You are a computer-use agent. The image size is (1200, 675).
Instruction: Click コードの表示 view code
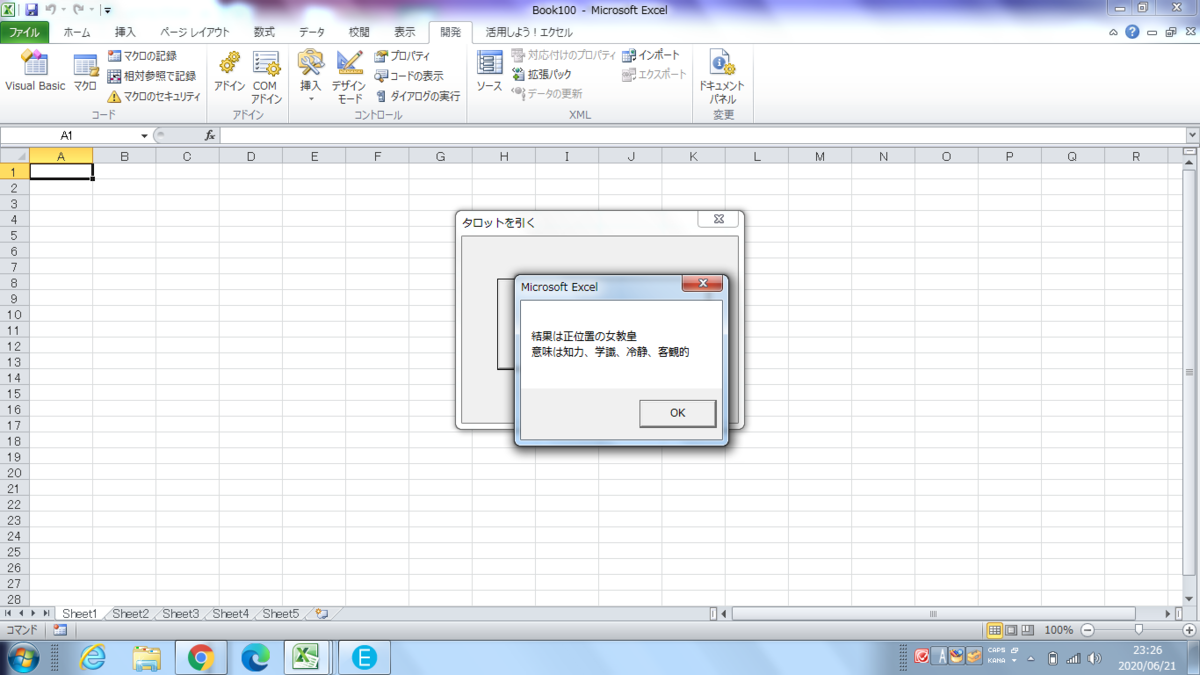click(409, 76)
